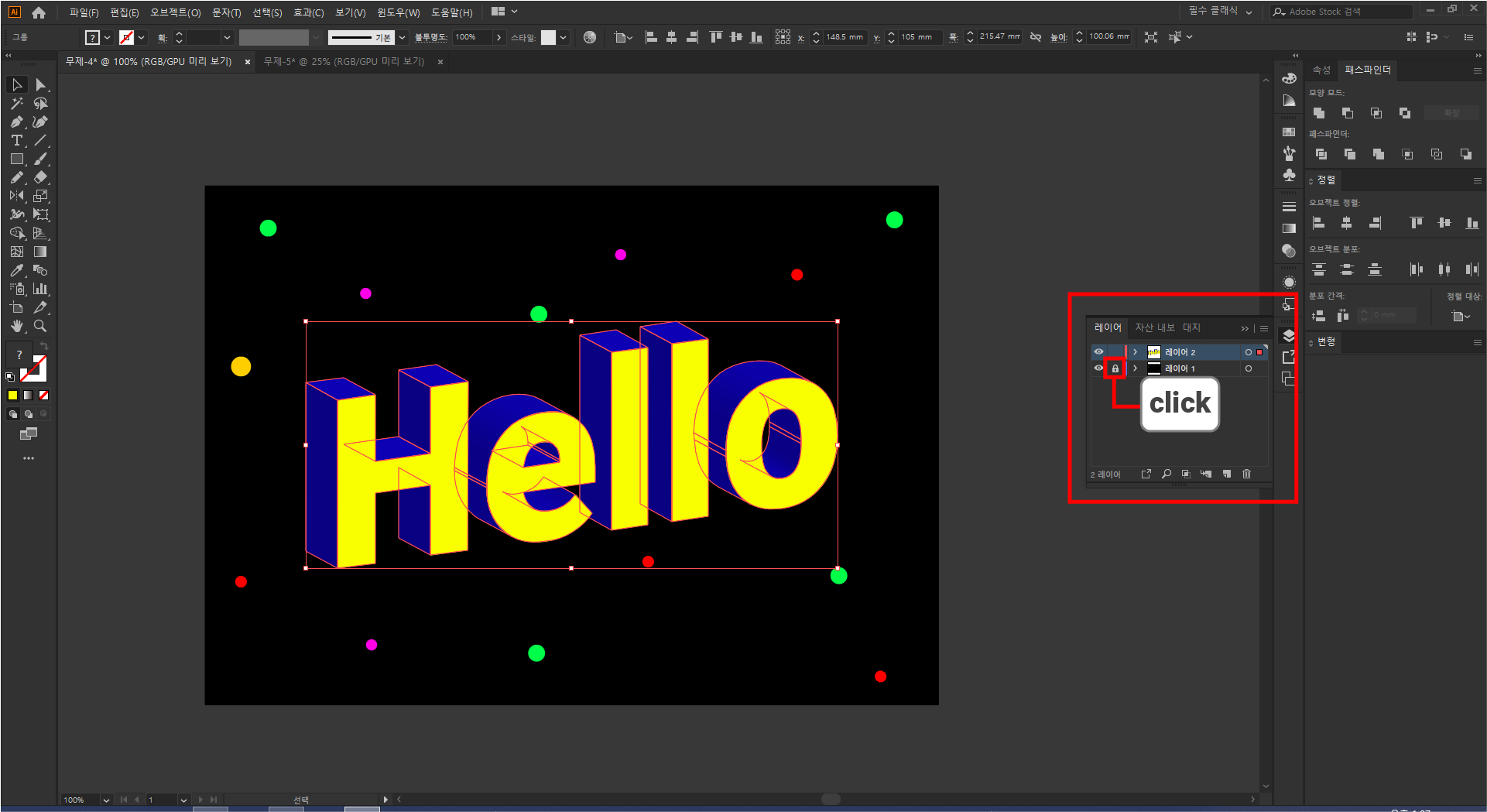1487x812 pixels.
Task: Expand 레이어 2 contents chevron
Action: [x=1135, y=352]
